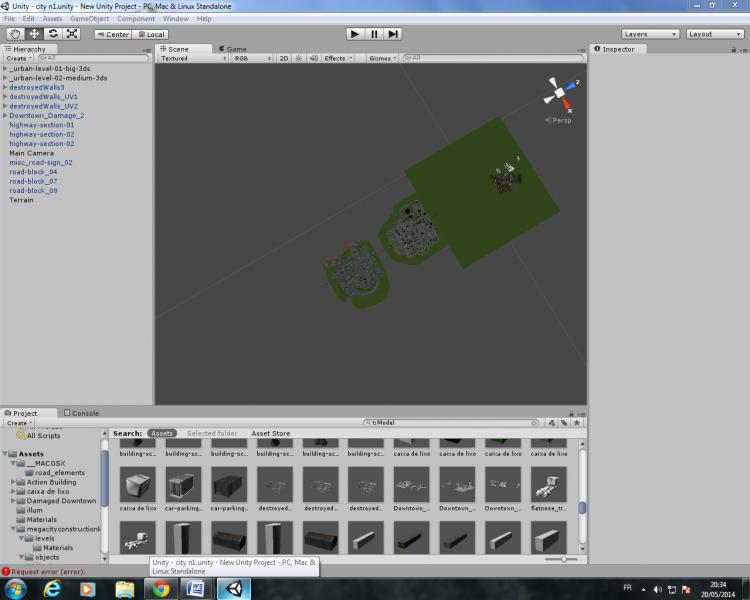Expand the Damaged Downtown folder
The image size is (750, 600).
point(13,500)
